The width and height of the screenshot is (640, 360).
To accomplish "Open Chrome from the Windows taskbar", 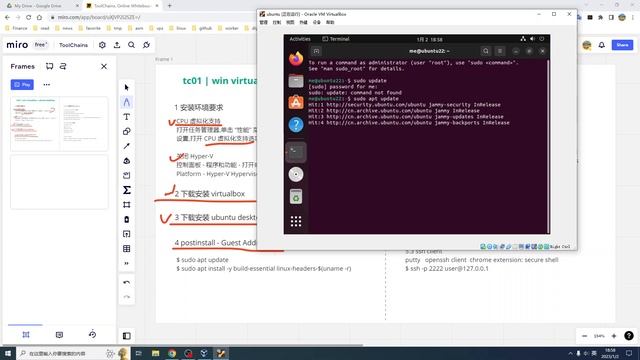I will pos(172,353).
